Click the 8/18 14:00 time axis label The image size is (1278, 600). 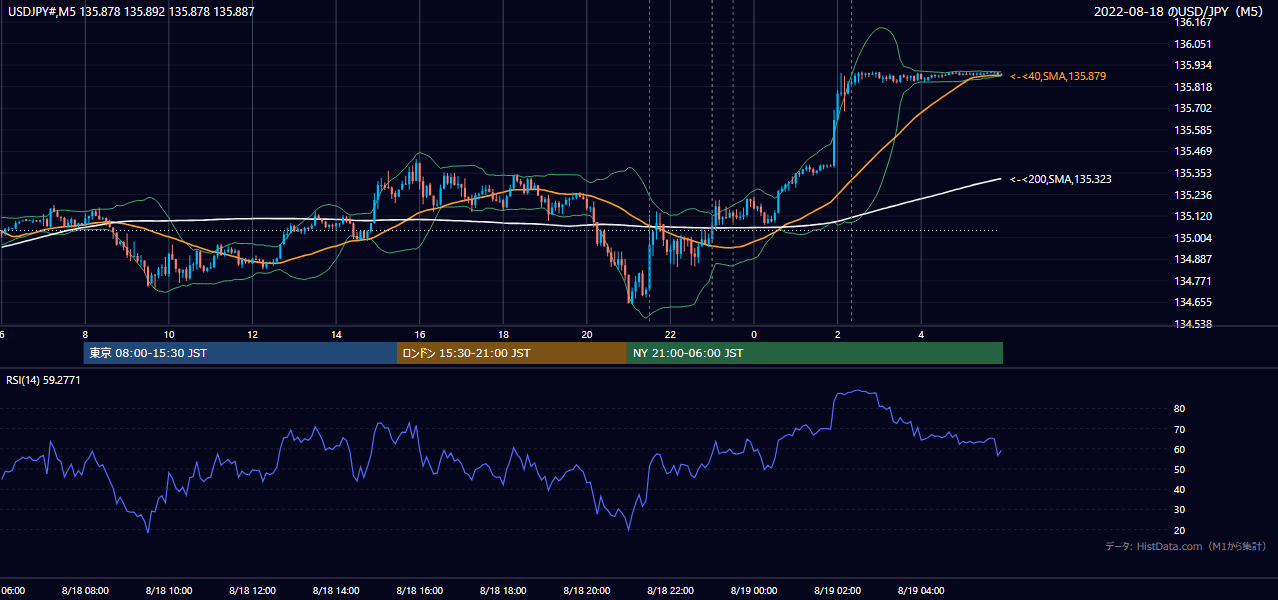(336, 590)
